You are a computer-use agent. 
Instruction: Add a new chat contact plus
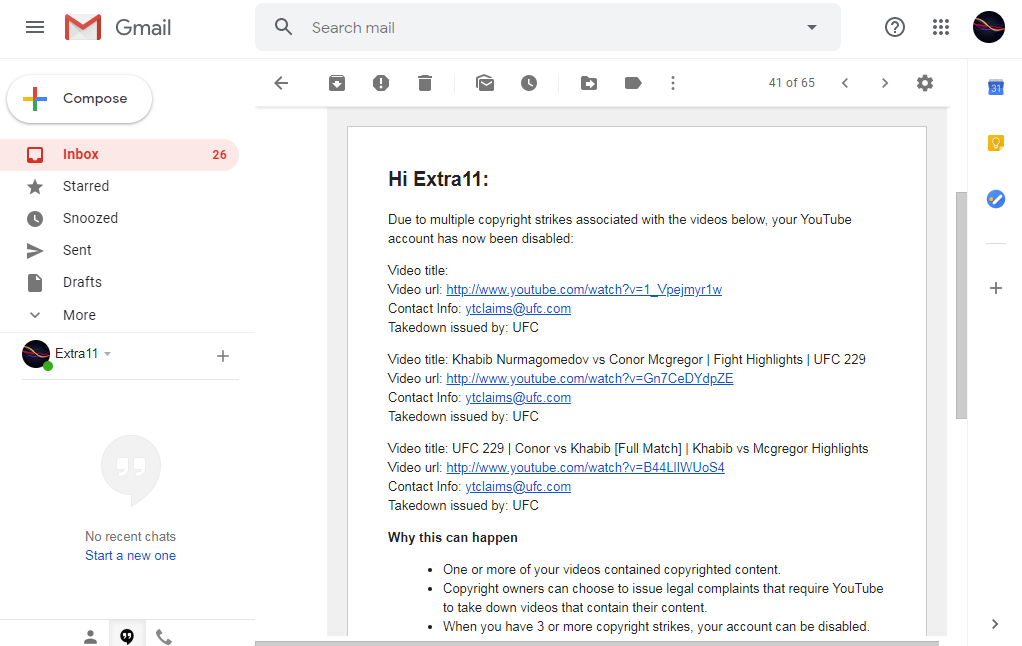click(223, 356)
